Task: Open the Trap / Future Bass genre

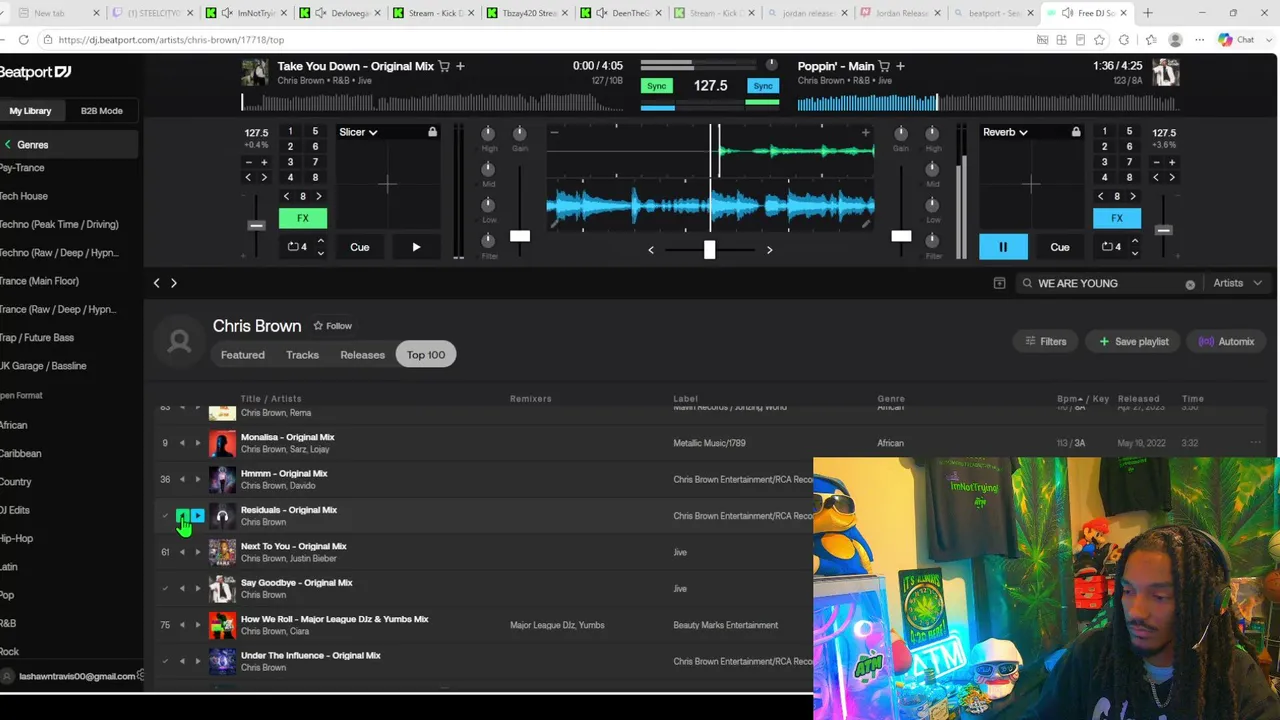Action: pyautogui.click(x=36, y=338)
